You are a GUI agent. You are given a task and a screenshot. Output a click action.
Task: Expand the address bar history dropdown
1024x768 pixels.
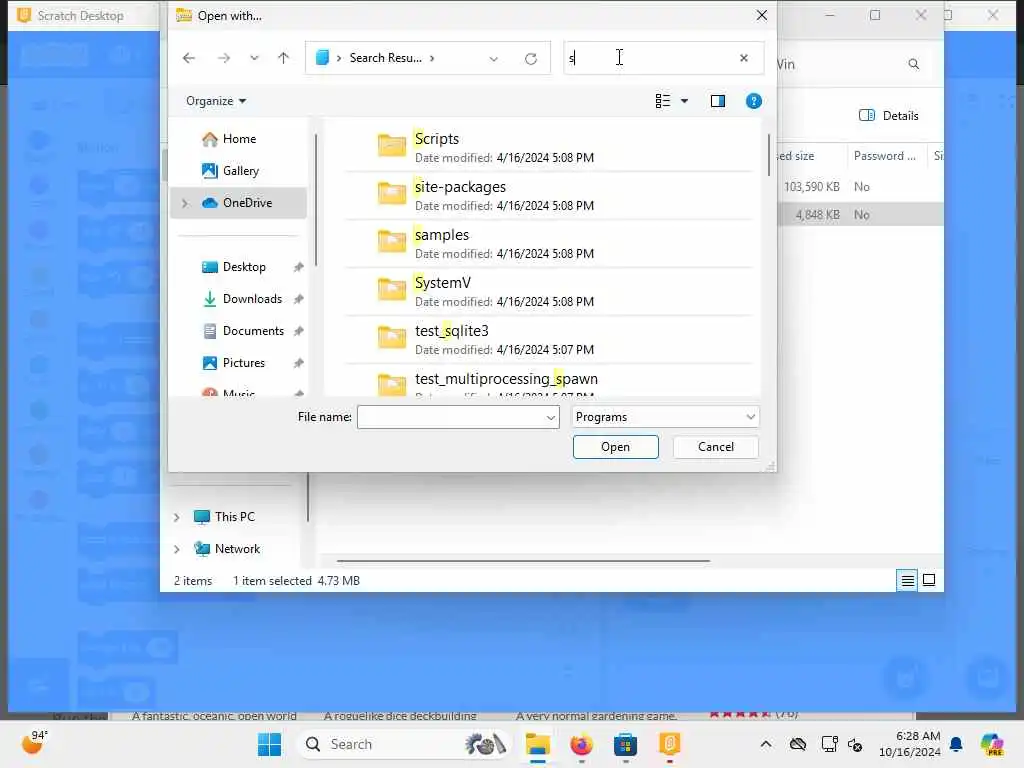[494, 59]
